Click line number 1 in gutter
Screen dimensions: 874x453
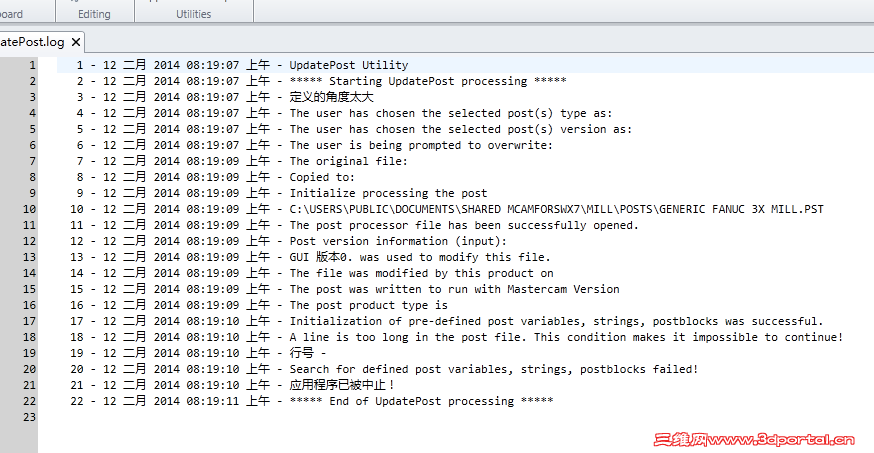tap(32, 65)
